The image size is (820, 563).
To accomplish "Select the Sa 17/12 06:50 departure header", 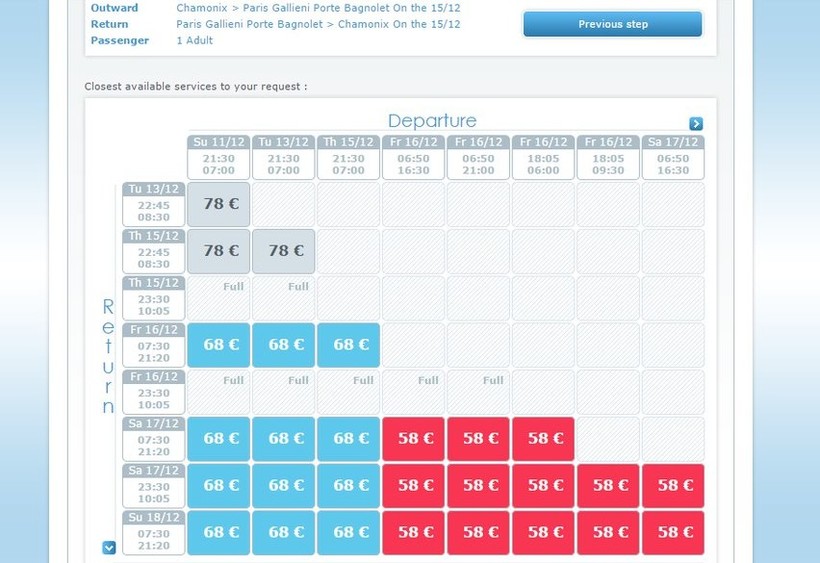I will 673,157.
